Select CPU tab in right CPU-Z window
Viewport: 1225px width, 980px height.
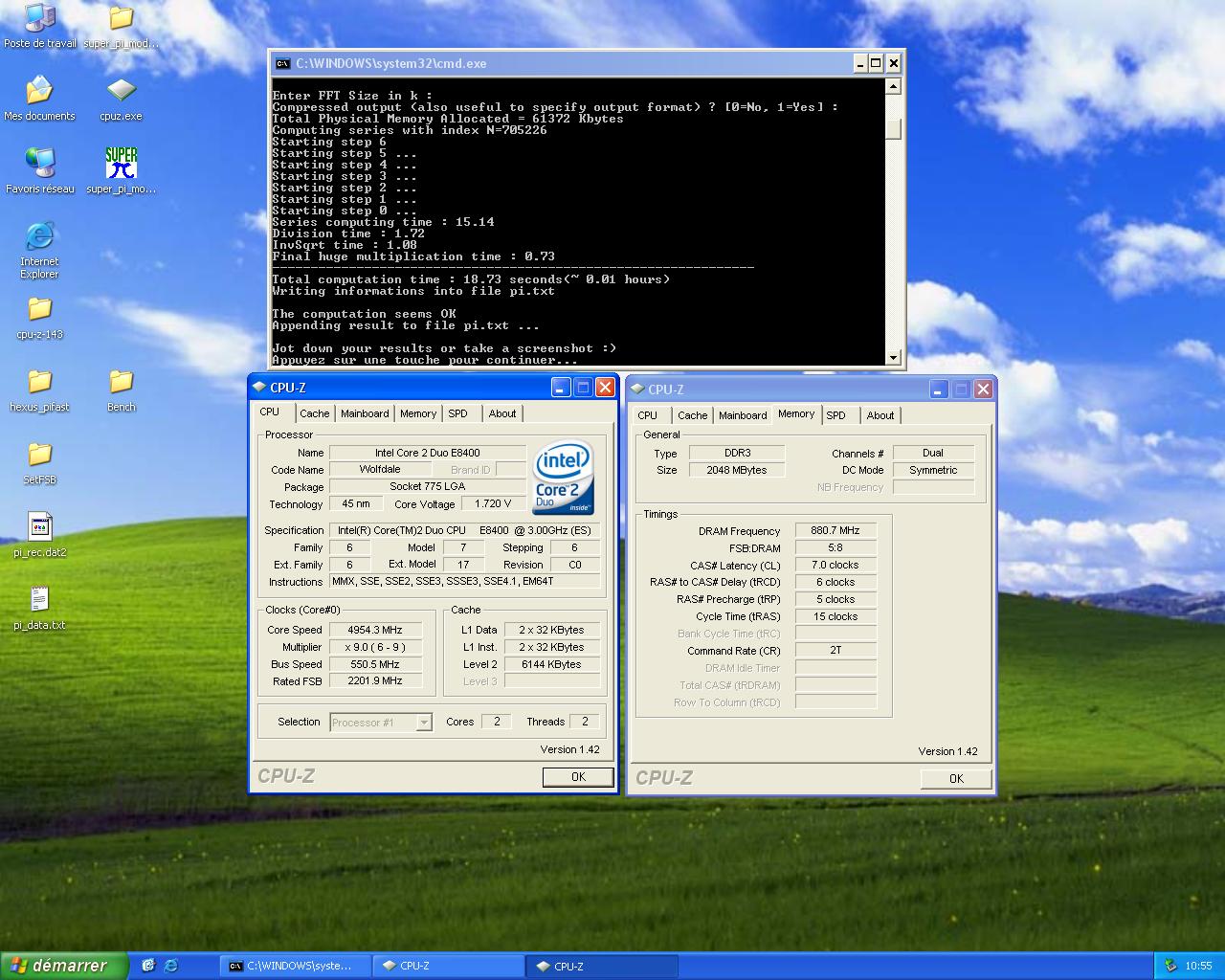click(x=648, y=415)
